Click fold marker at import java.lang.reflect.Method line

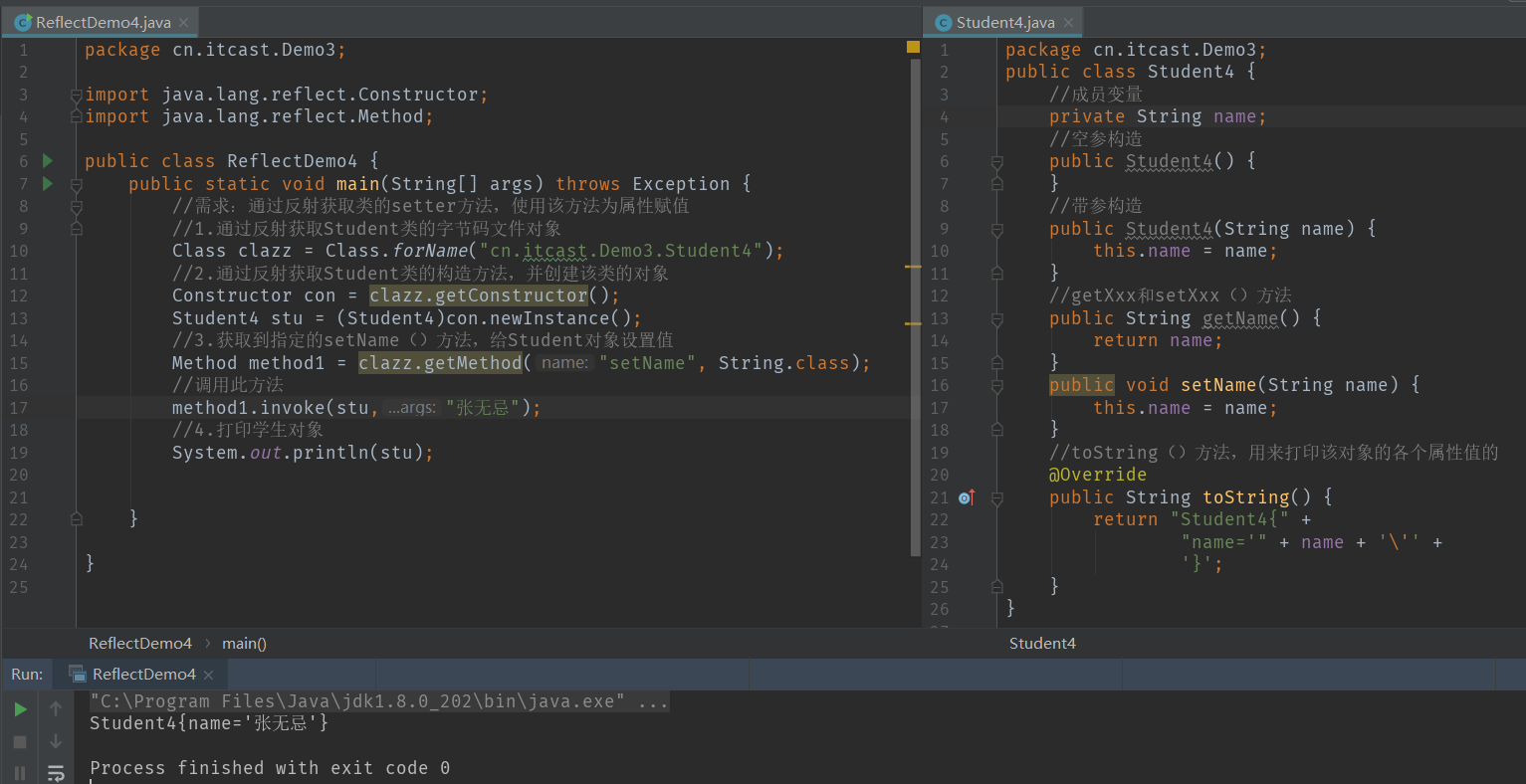(76, 116)
